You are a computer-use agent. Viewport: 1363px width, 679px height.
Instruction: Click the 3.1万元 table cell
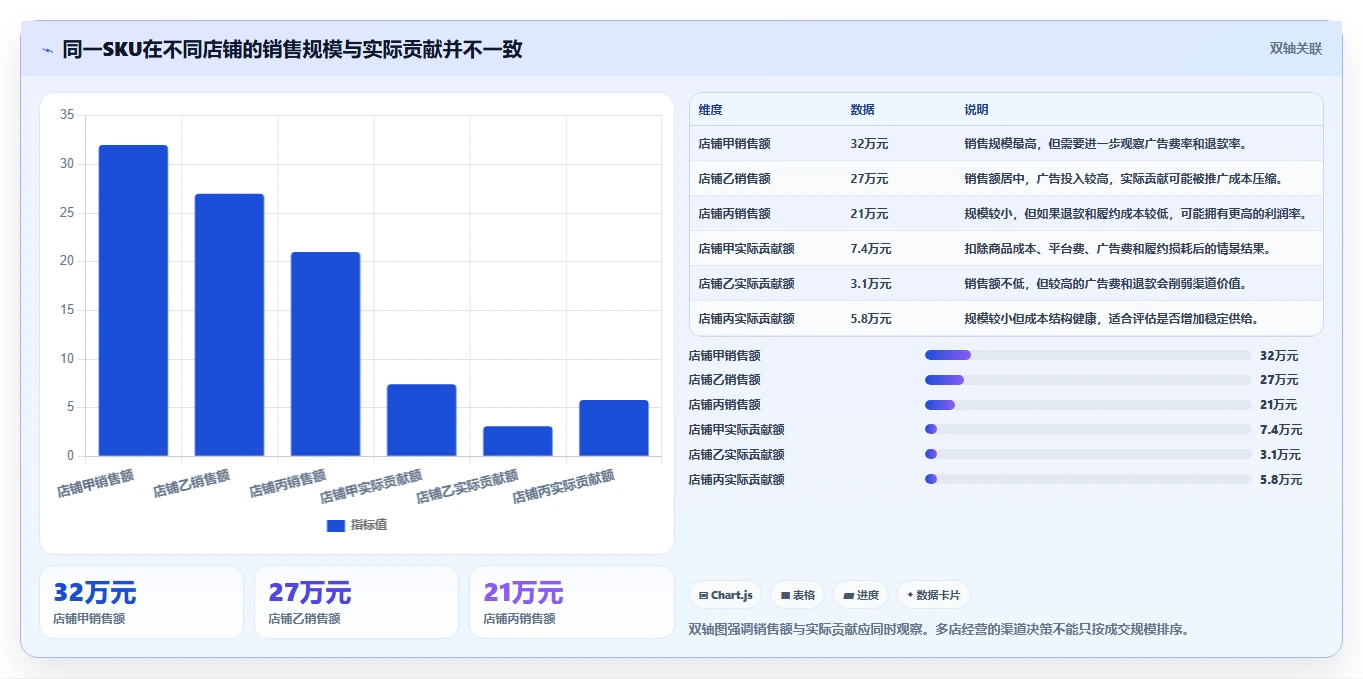coord(871,284)
